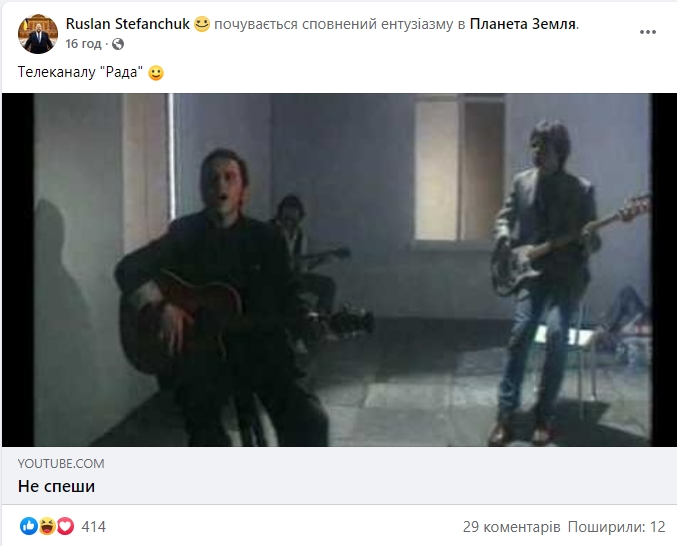Image resolution: width=677 pixels, height=546 pixels.
Task: Click the Планета Земля location link
Action: coord(522,24)
